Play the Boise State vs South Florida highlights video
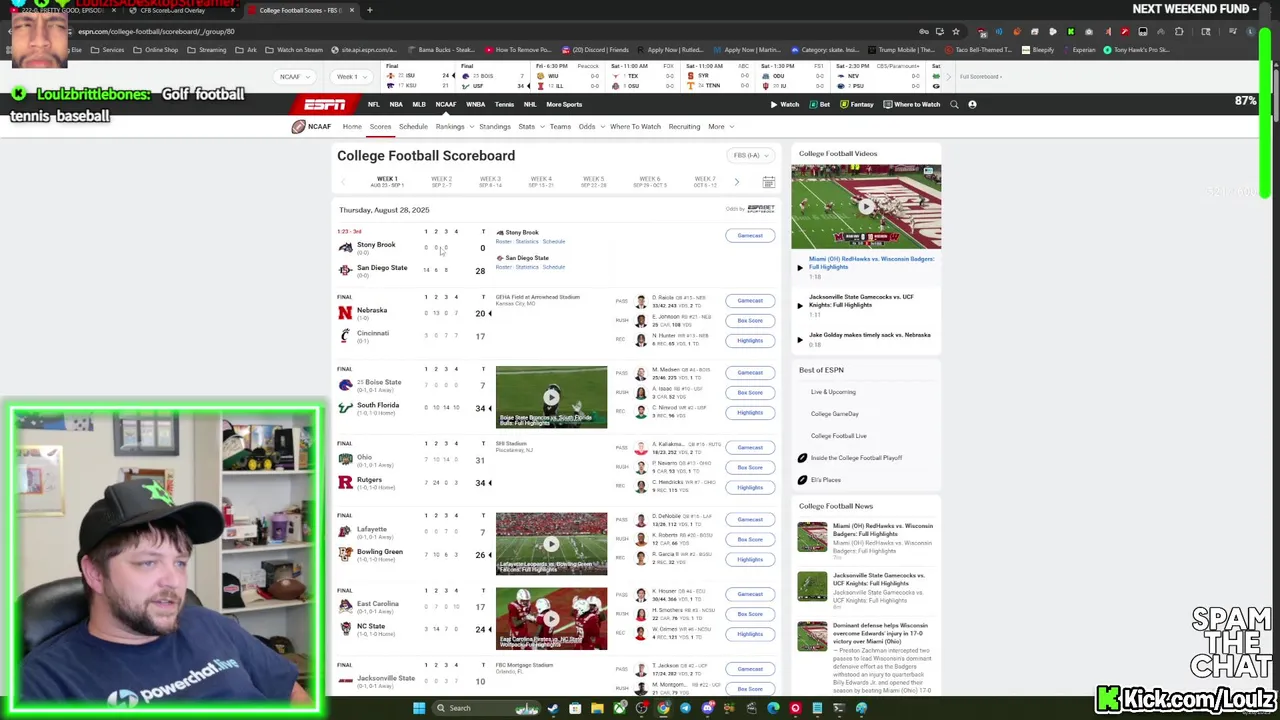 tap(551, 397)
